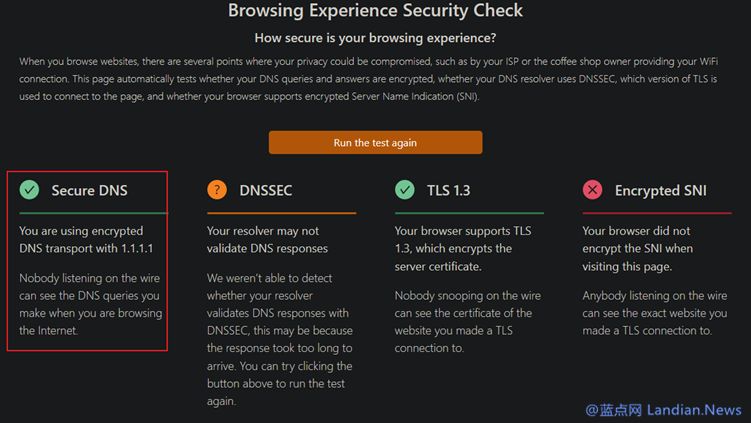Click the intro paragraph about DNS queries
751x423 pixels.
coord(368,79)
